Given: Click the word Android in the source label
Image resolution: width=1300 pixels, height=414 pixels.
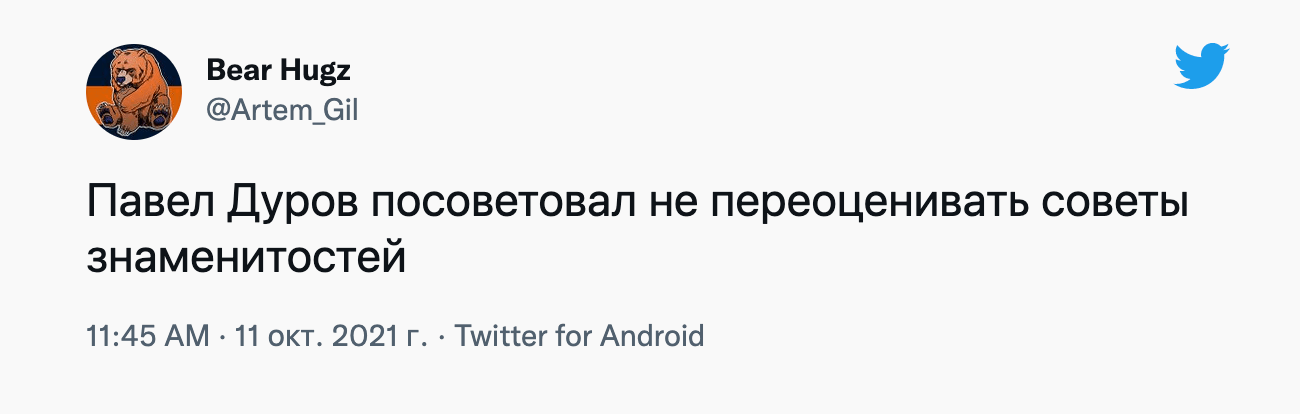Looking at the screenshot, I should point(652,335).
